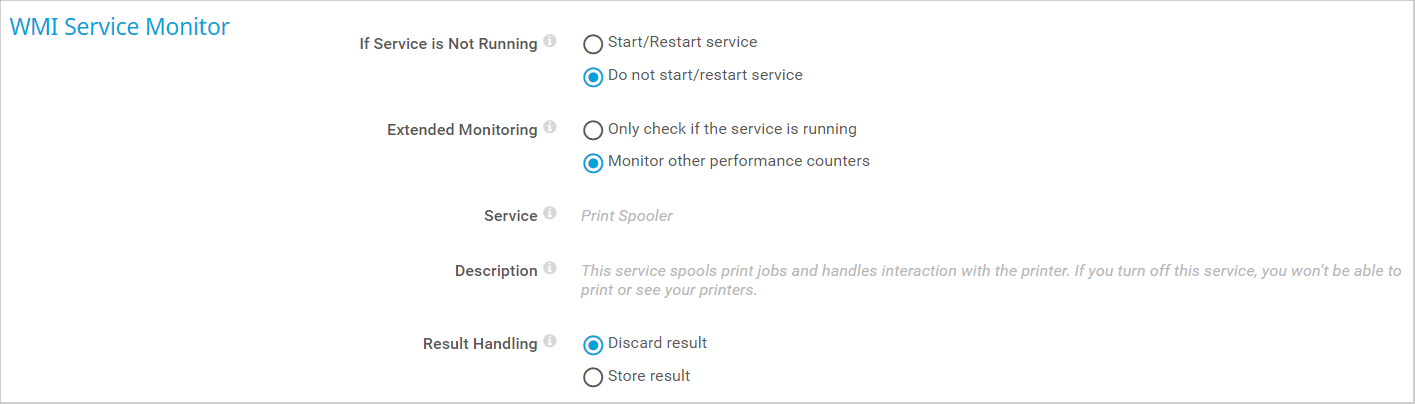Show help icon for Result Handling
Image resolution: width=1415 pixels, height=404 pixels.
550,343
